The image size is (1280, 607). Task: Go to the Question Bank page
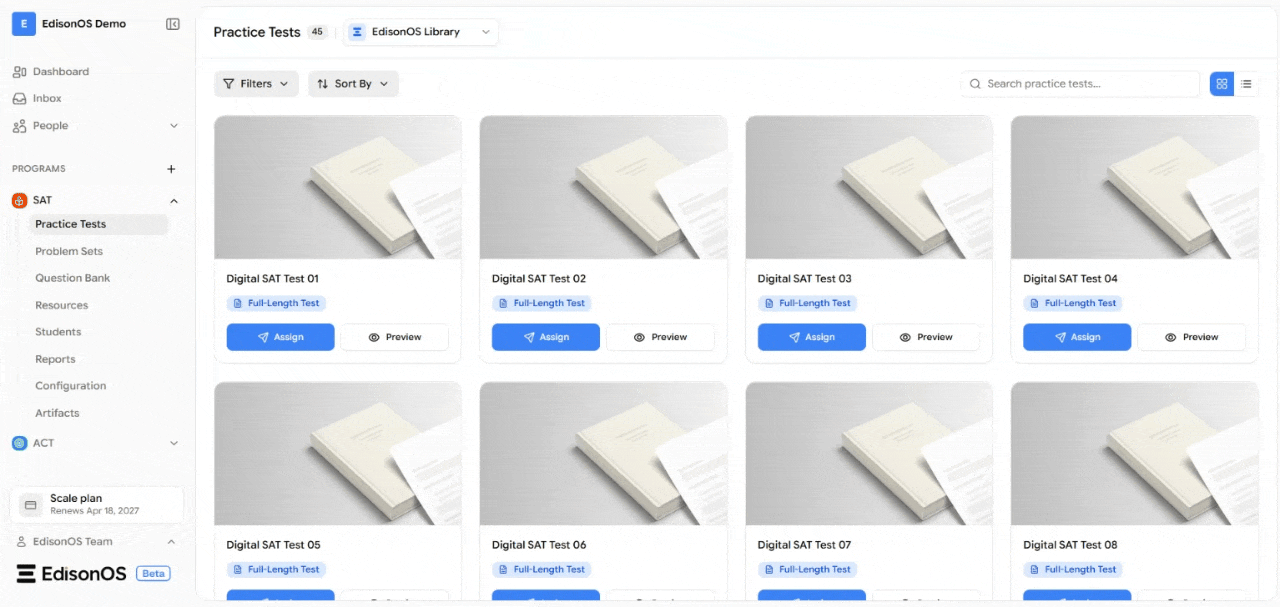click(73, 278)
